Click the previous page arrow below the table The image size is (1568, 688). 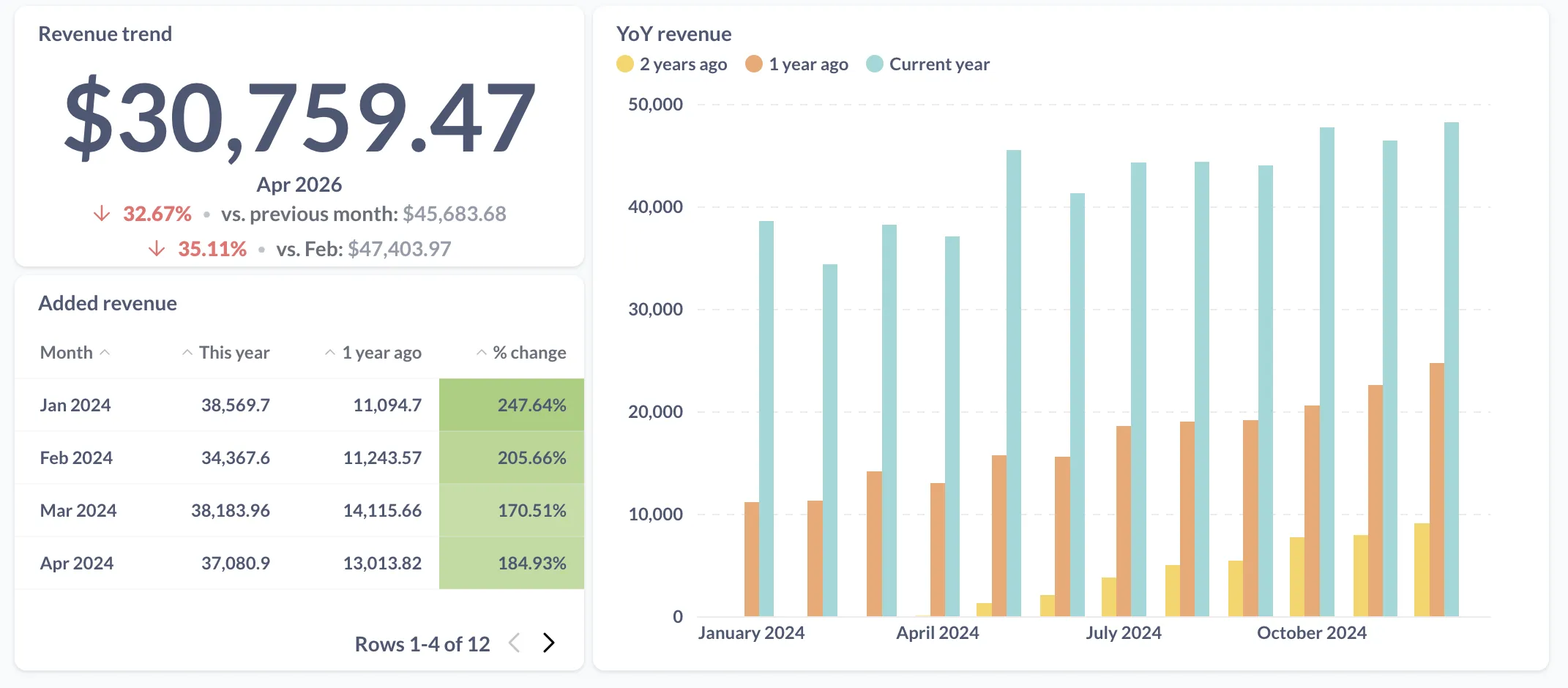514,643
